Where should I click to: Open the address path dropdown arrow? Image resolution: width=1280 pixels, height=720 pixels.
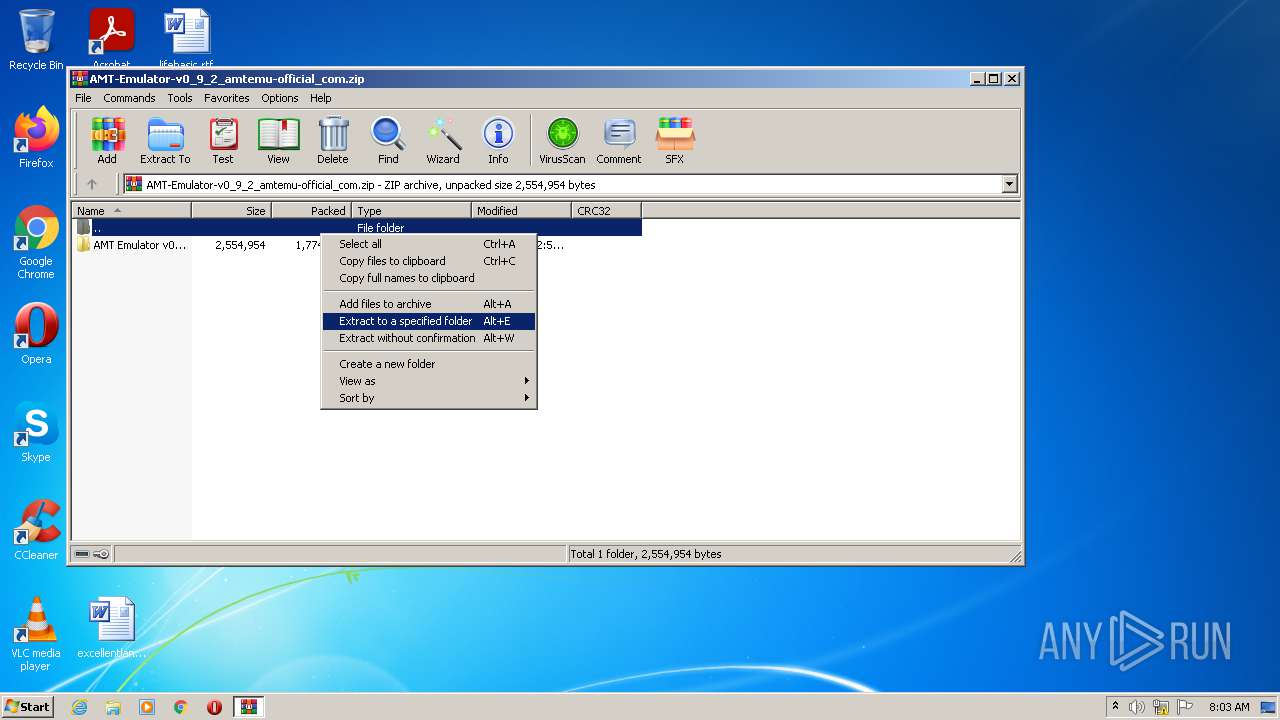tap(1009, 184)
